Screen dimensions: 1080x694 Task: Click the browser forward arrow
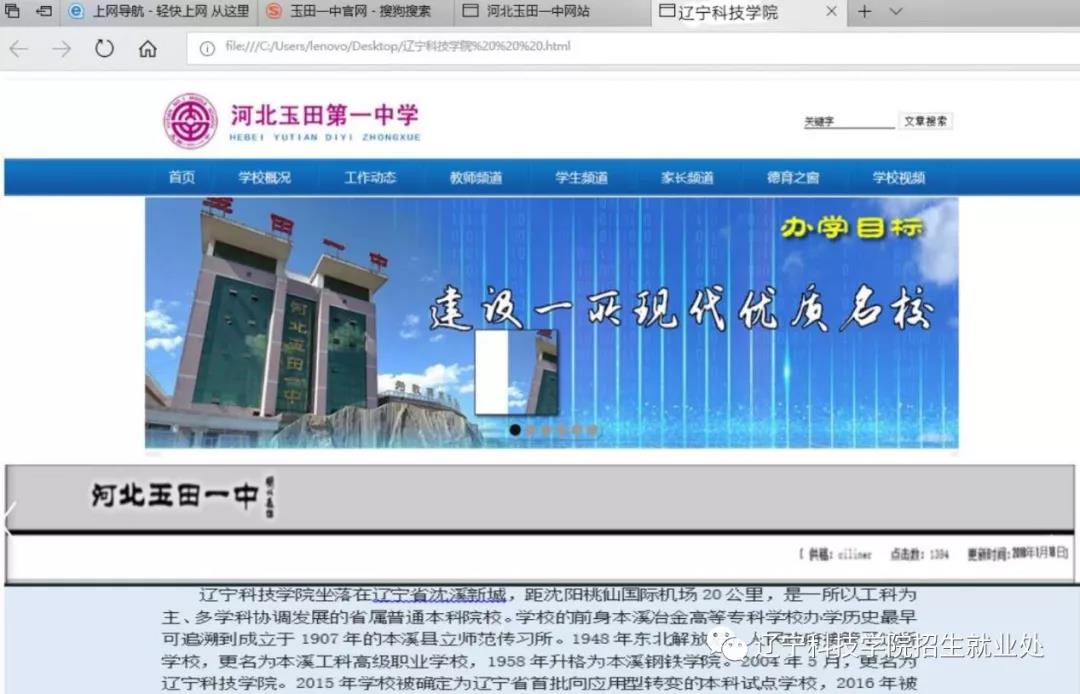click(x=62, y=49)
